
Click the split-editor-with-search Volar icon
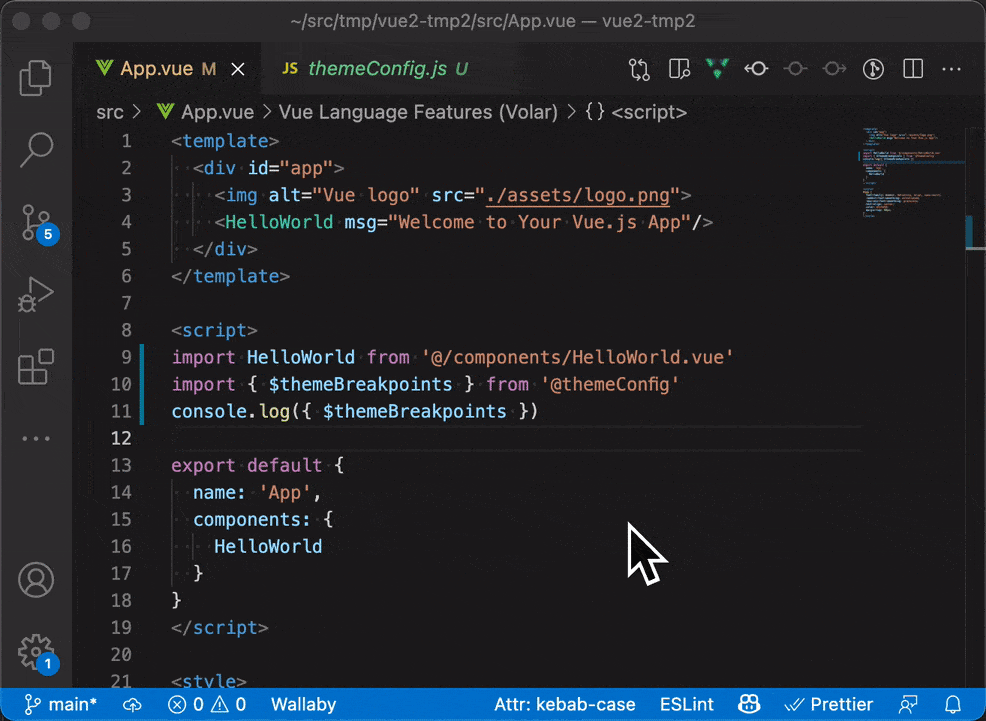[679, 69]
